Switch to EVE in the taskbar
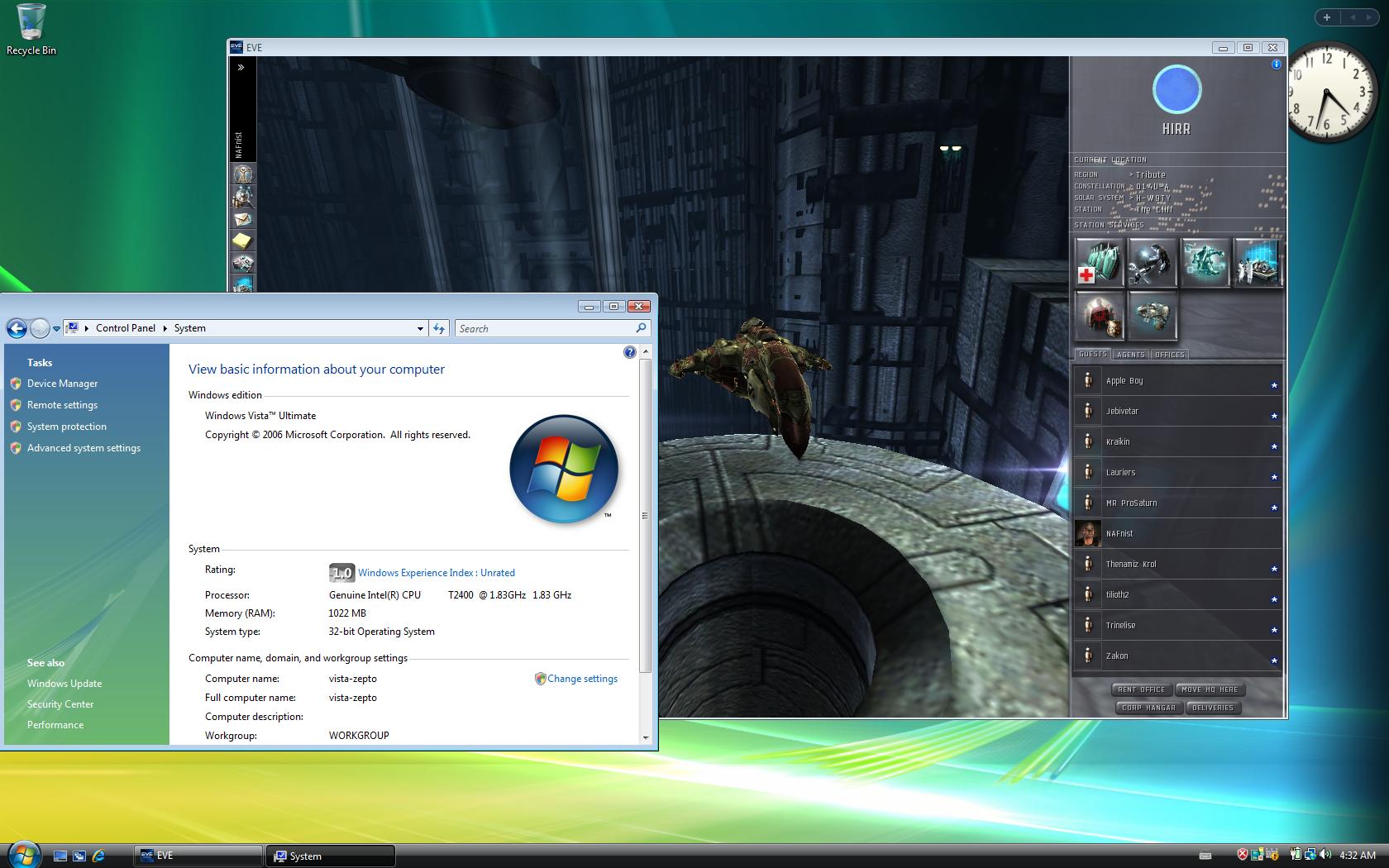1389x868 pixels. coord(198,856)
